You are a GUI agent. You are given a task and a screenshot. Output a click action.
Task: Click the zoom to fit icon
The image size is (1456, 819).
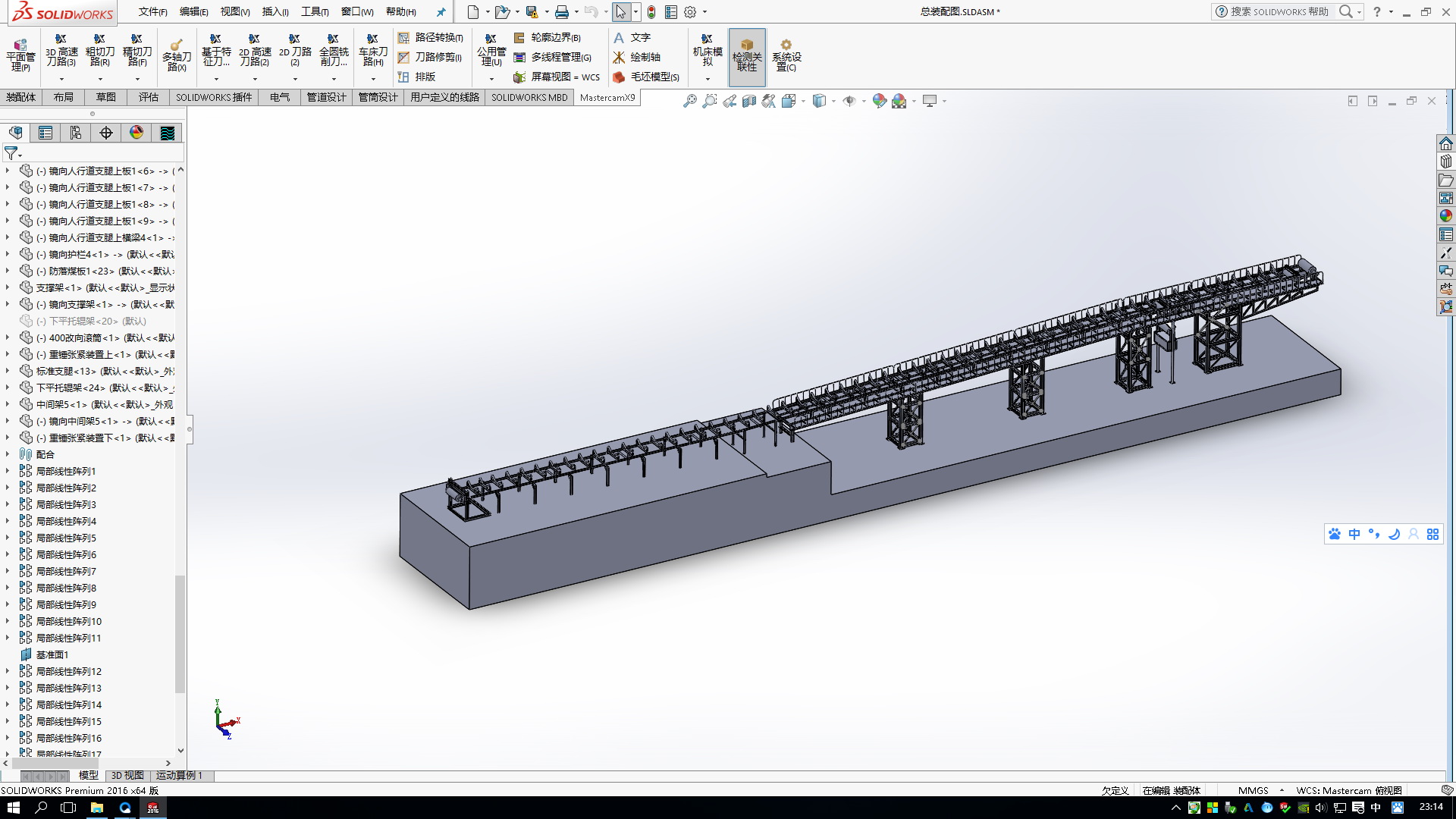[689, 101]
